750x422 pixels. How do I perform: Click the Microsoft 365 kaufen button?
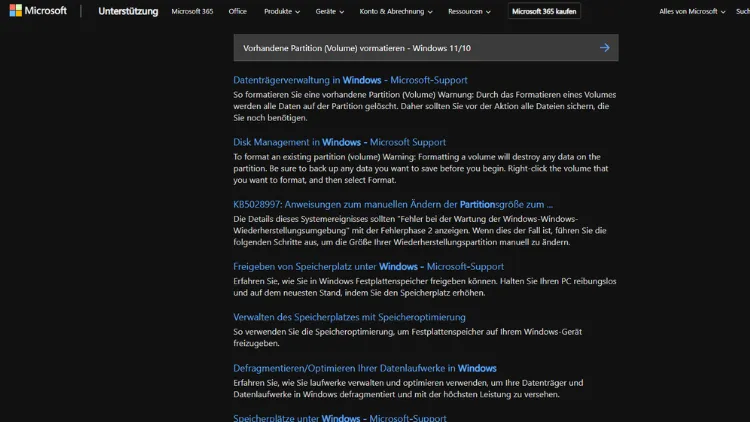click(544, 11)
